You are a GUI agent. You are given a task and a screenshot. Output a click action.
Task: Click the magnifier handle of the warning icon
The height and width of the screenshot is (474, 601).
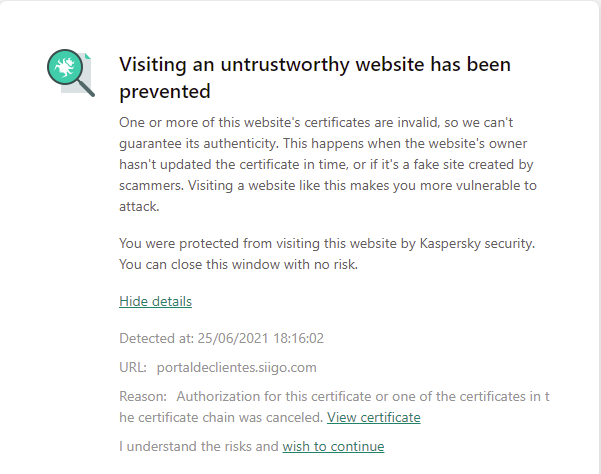[88, 90]
